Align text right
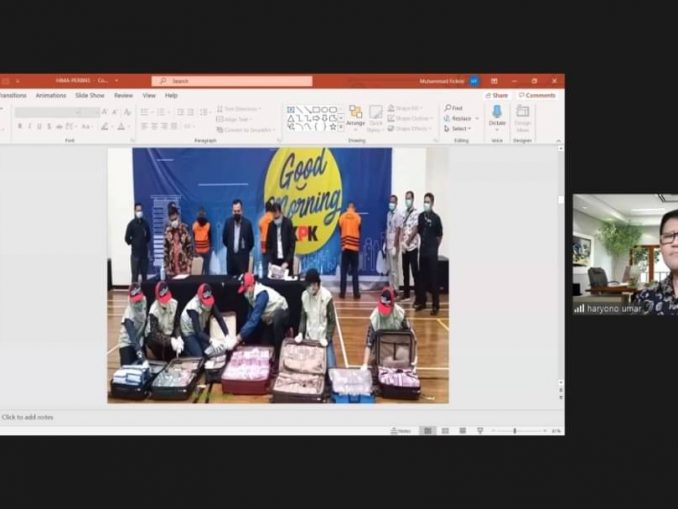This screenshot has width=678, height=509. (165, 126)
